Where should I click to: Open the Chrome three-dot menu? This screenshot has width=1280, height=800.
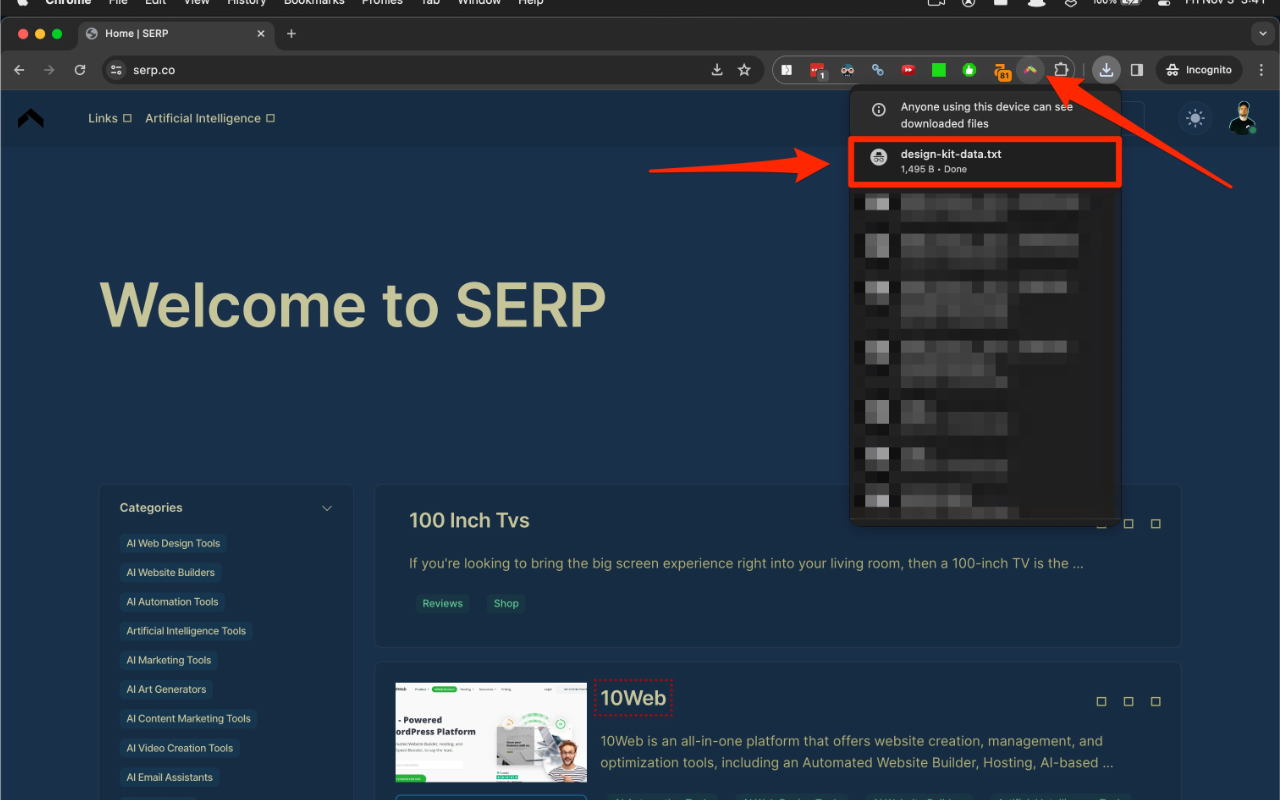pyautogui.click(x=1261, y=70)
